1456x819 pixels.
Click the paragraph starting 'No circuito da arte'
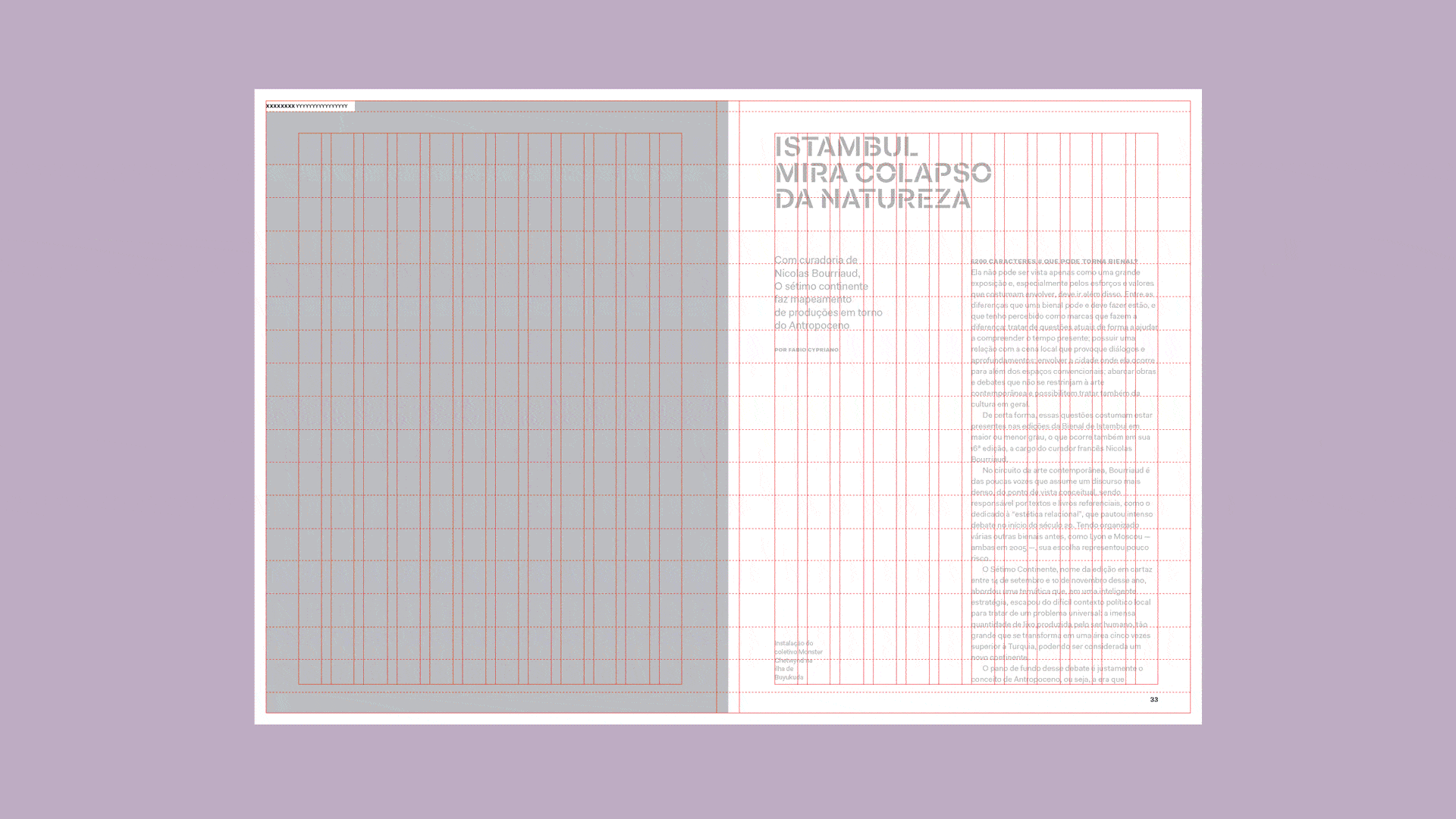point(1062,470)
